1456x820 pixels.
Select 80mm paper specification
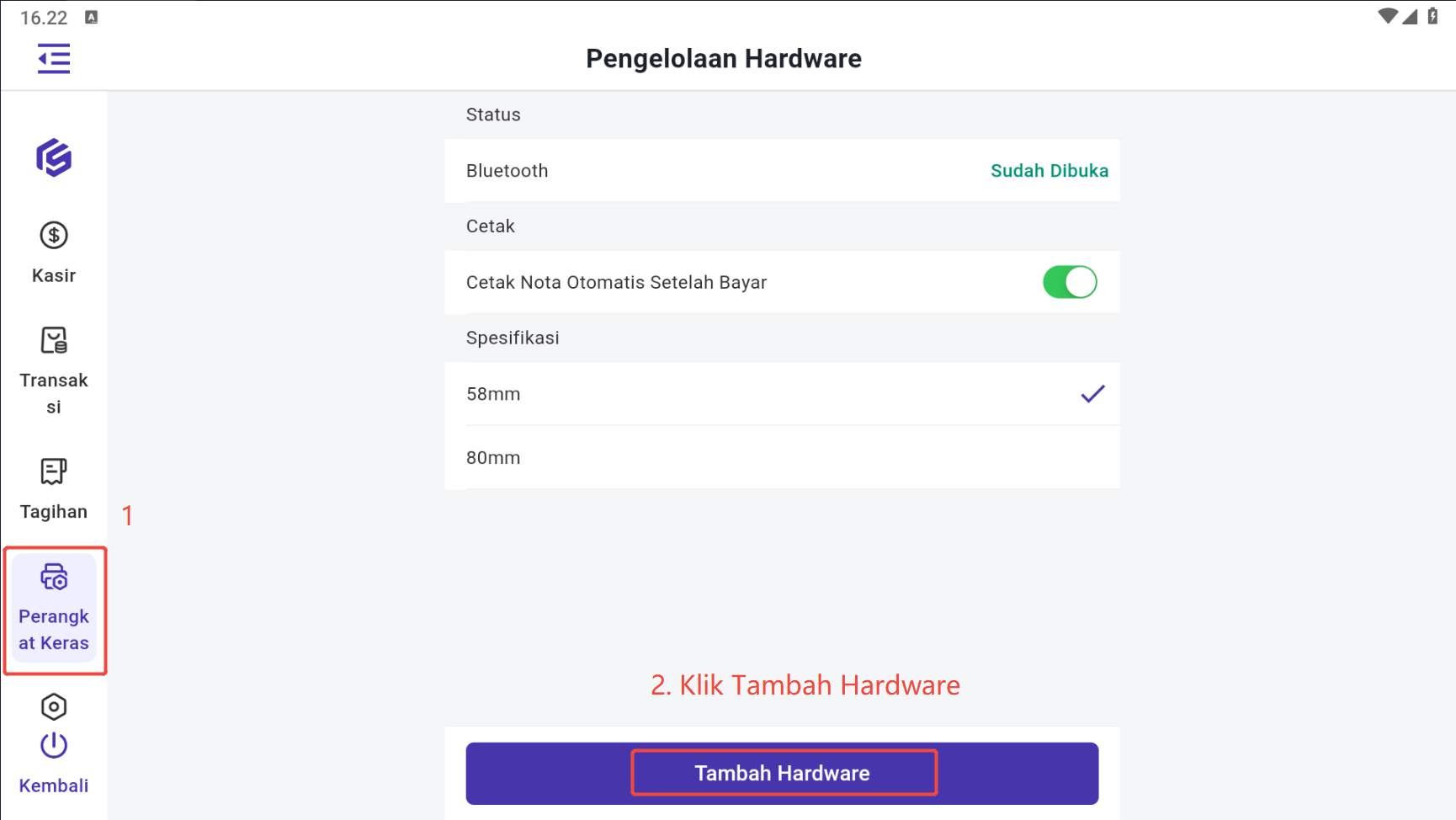(493, 458)
